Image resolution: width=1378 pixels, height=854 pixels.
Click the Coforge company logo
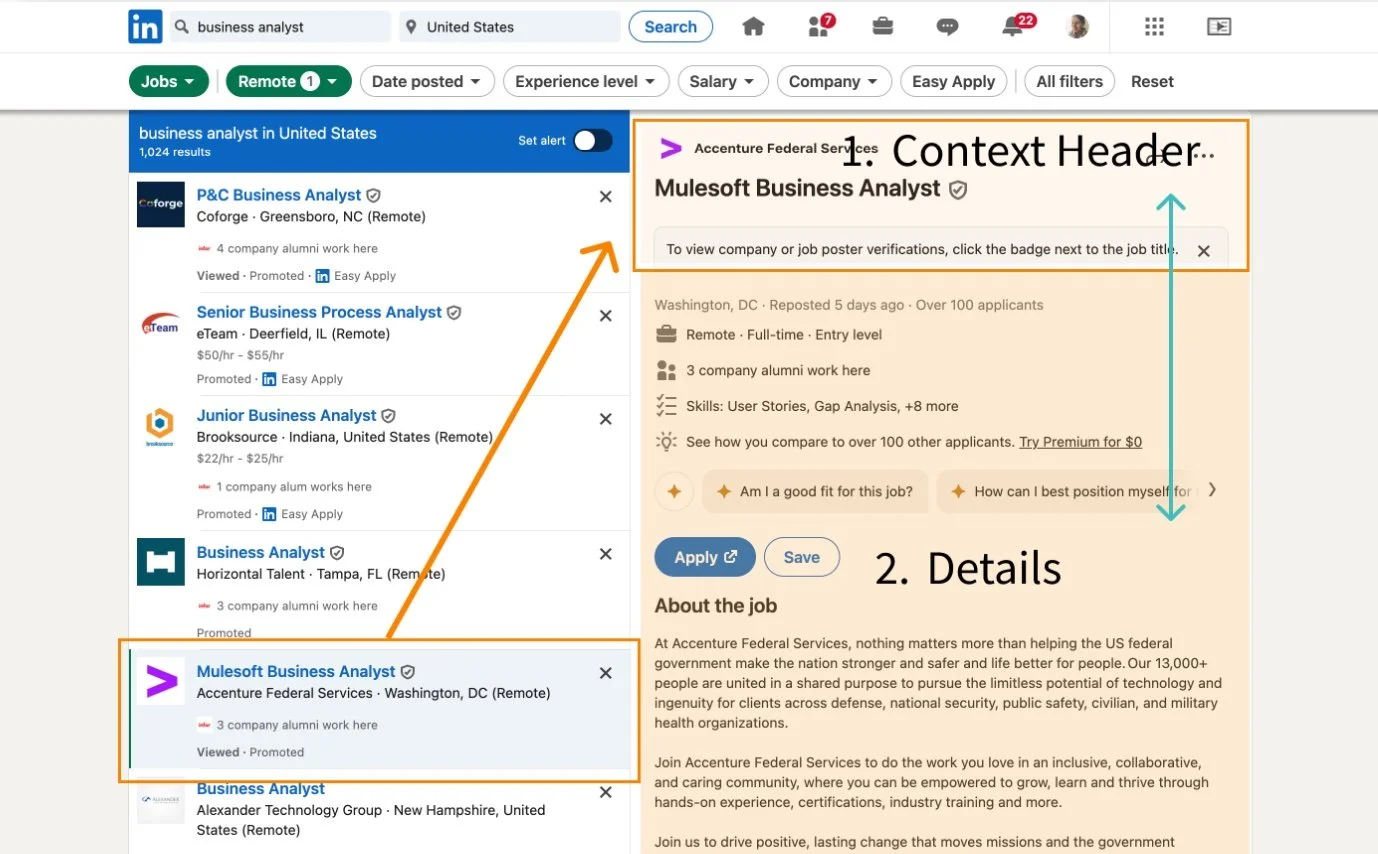click(161, 205)
